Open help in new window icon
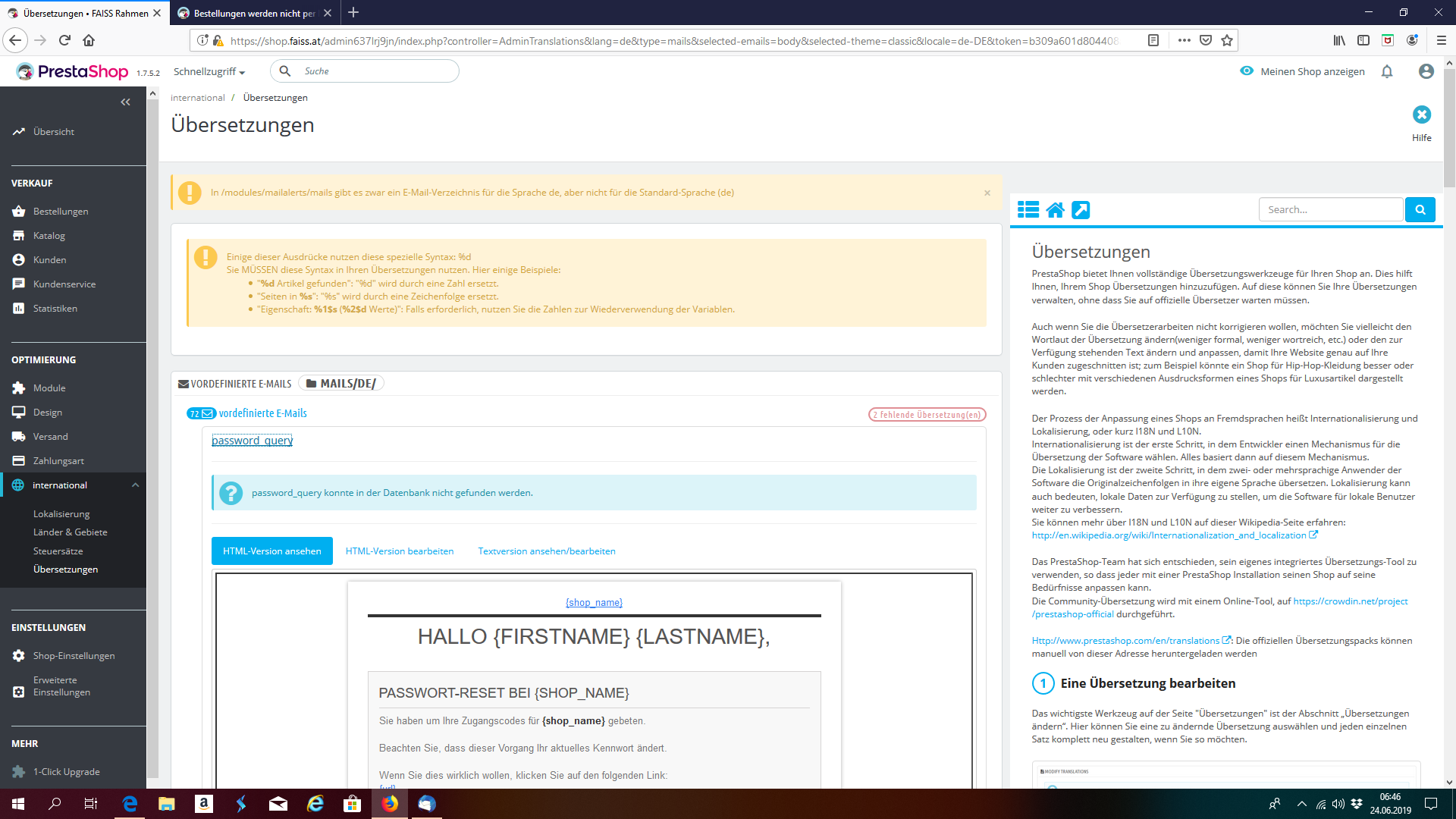This screenshot has height=819, width=1456. [x=1081, y=210]
